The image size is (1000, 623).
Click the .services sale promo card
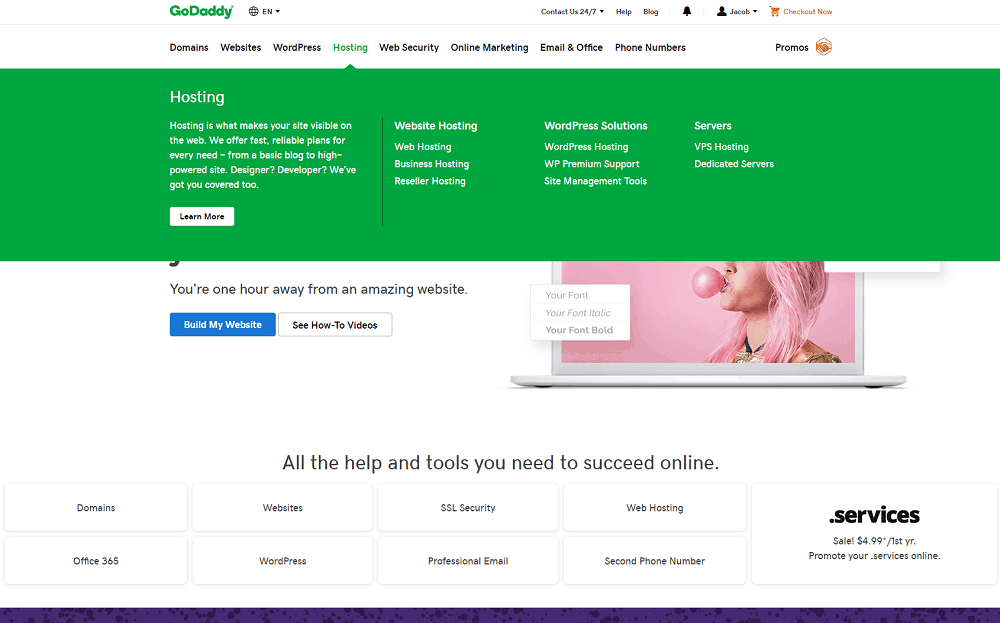pyautogui.click(x=874, y=534)
